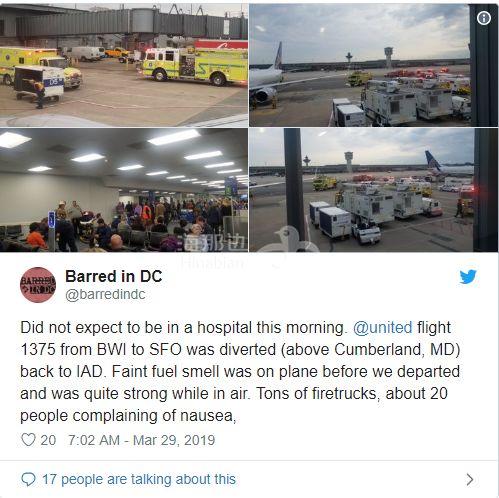Like the tweet with the heart icon
Image resolution: width=499 pixels, height=498 pixels.
click(x=28, y=440)
